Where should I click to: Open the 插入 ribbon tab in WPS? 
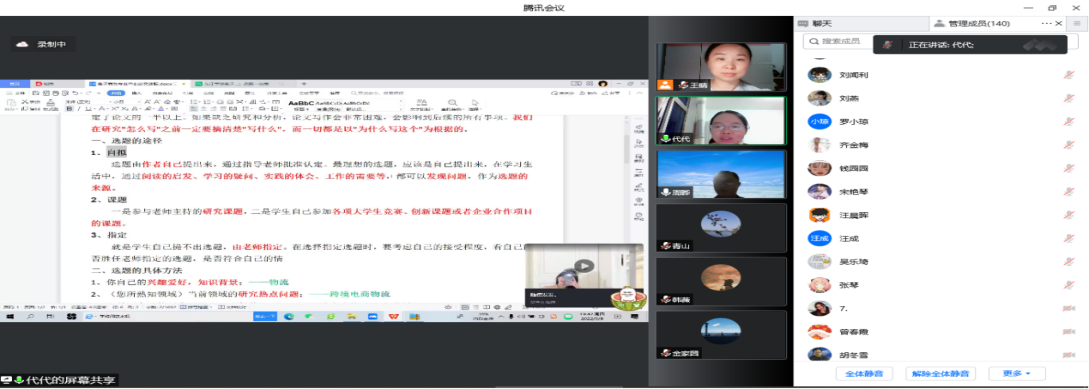tap(137, 92)
